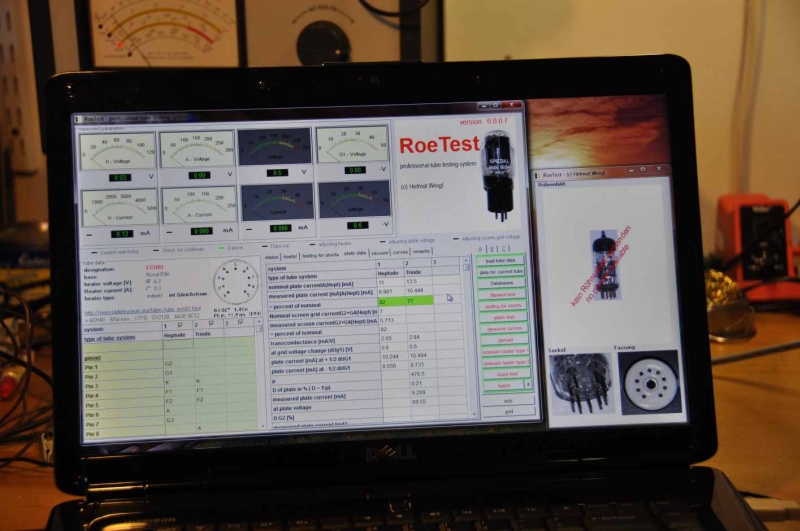Click the G1 - Voltage analog gauge
The height and width of the screenshot is (531, 800).
click(x=352, y=145)
